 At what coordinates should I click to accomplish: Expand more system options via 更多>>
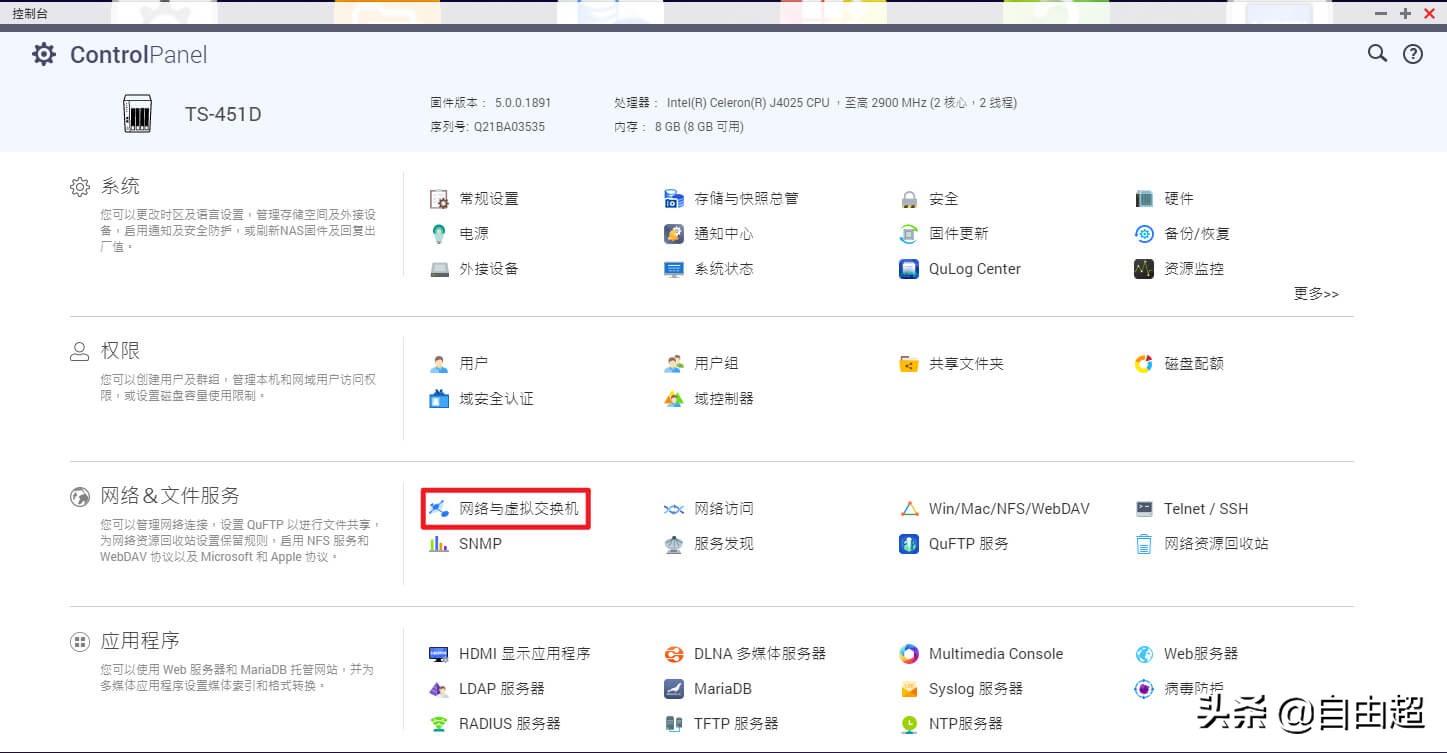(1315, 293)
